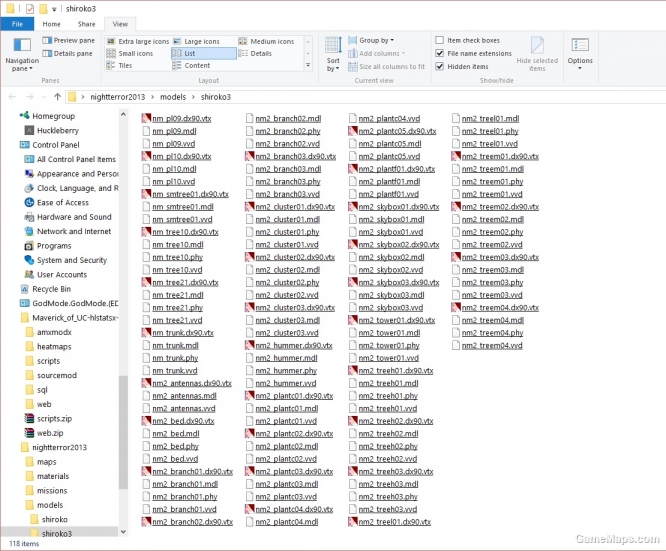Click the navigation pane scrollbar thumb
The image size is (666, 551).
123,432
